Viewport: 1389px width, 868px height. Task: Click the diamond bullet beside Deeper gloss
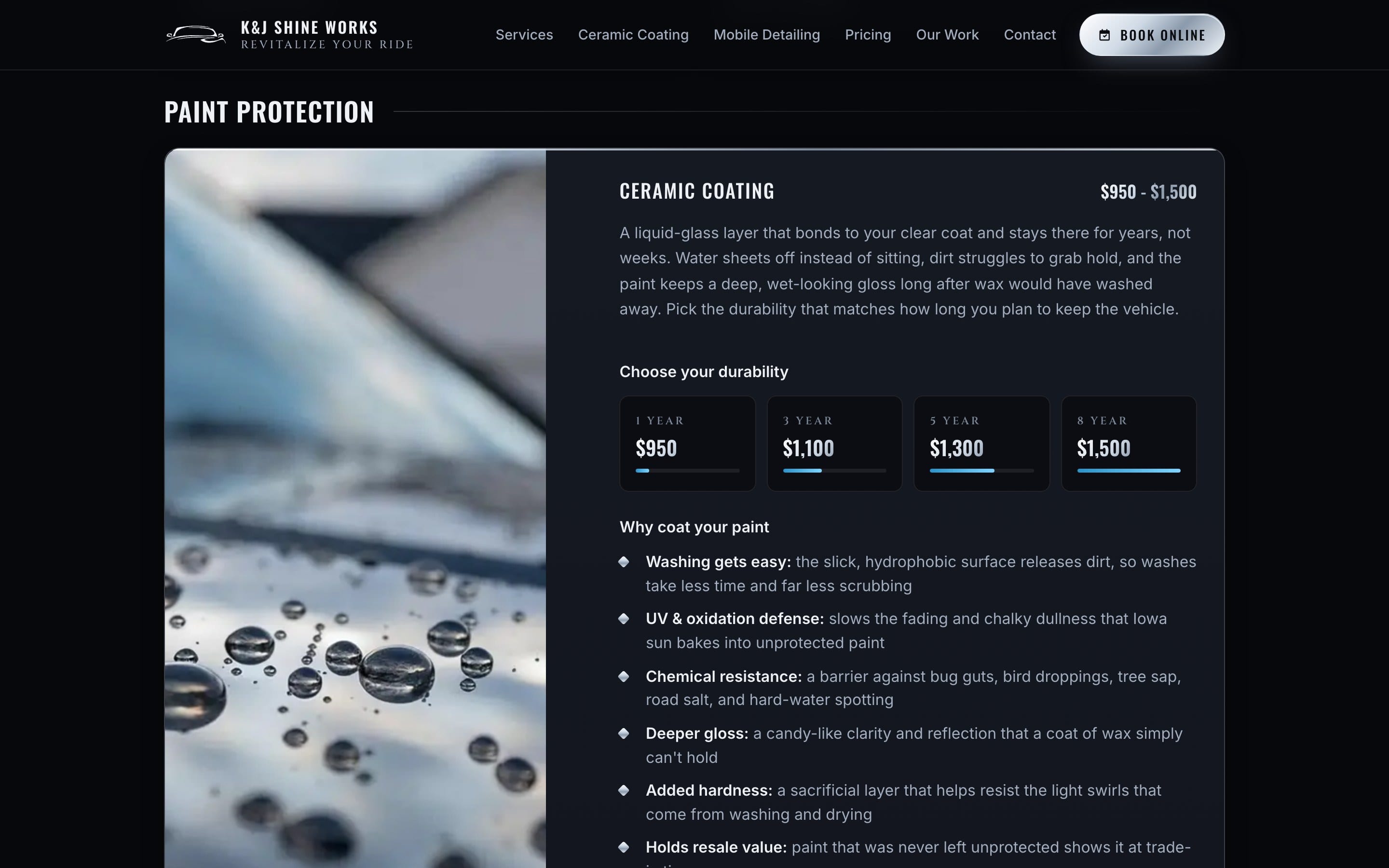tap(623, 733)
